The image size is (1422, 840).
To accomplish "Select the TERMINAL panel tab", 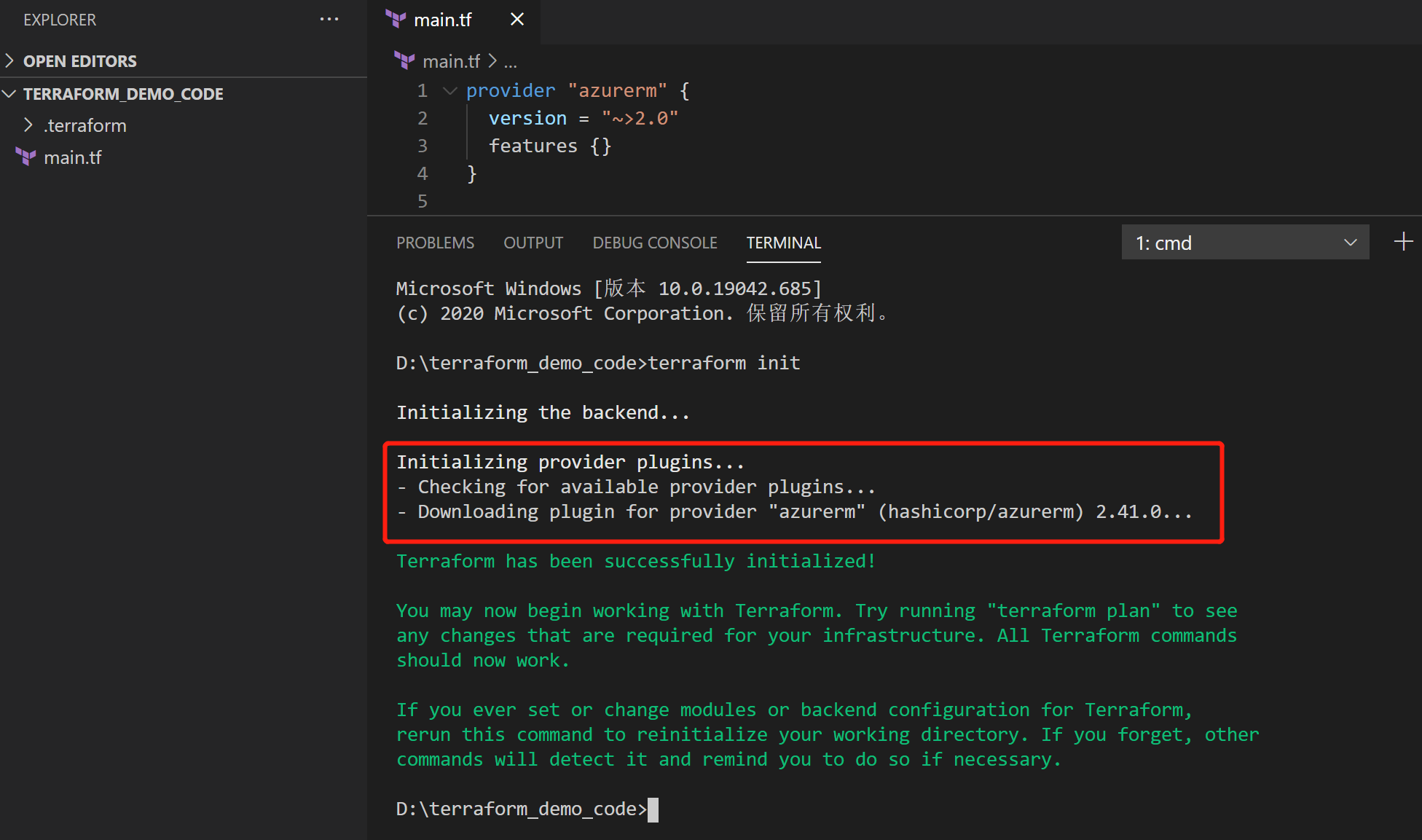I will coord(783,243).
